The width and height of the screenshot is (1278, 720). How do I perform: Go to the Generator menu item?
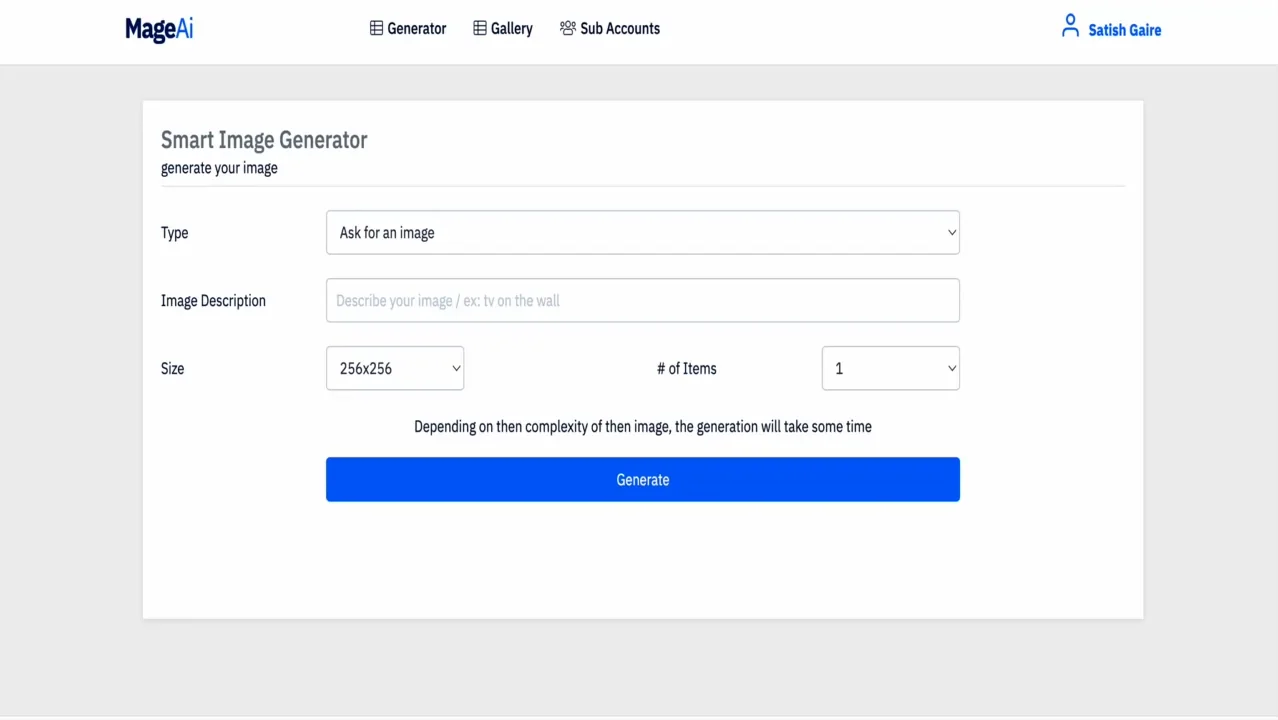coord(416,29)
